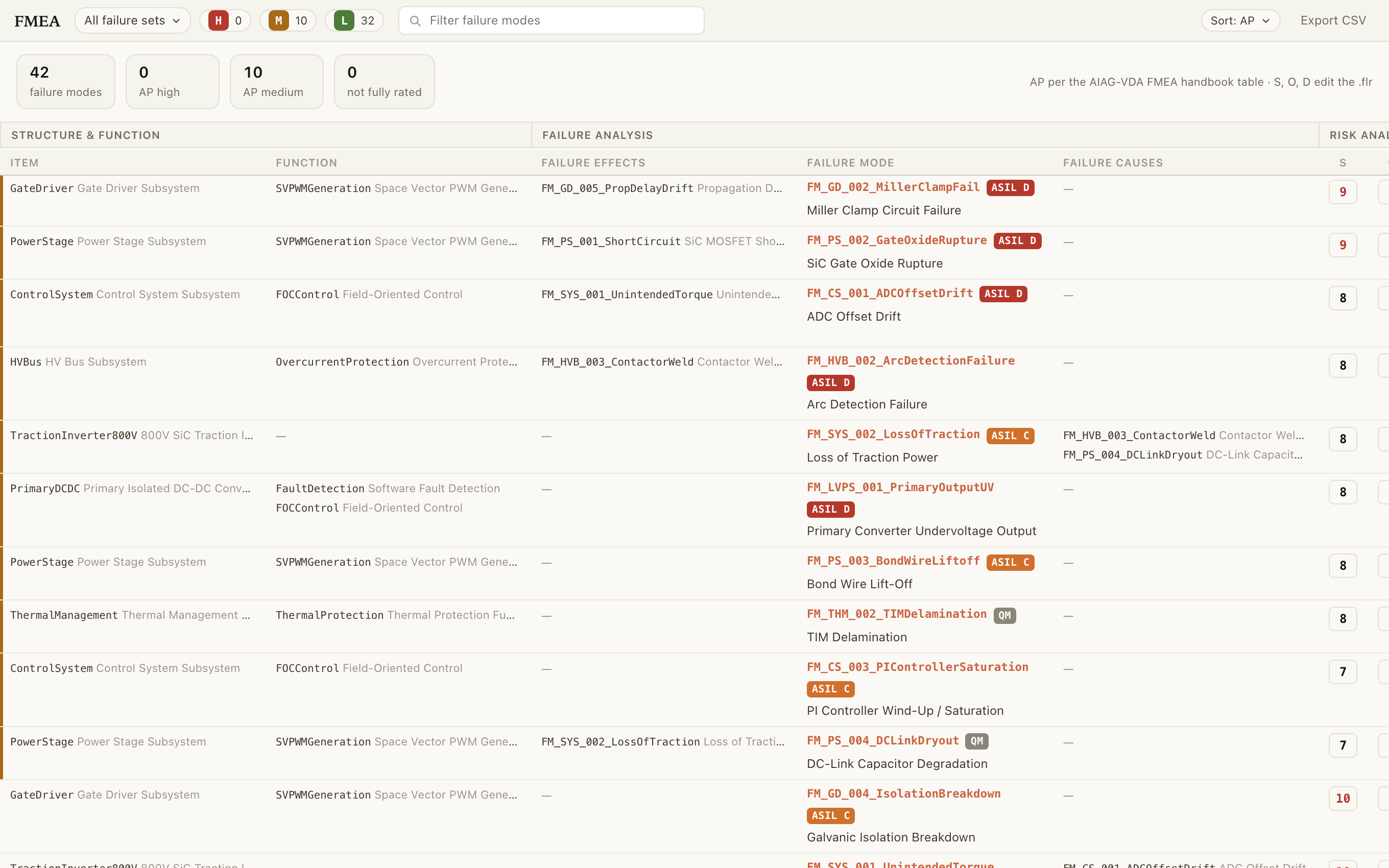Open FM_PS_003_BondWireLiftoff failure mode

(x=893, y=561)
